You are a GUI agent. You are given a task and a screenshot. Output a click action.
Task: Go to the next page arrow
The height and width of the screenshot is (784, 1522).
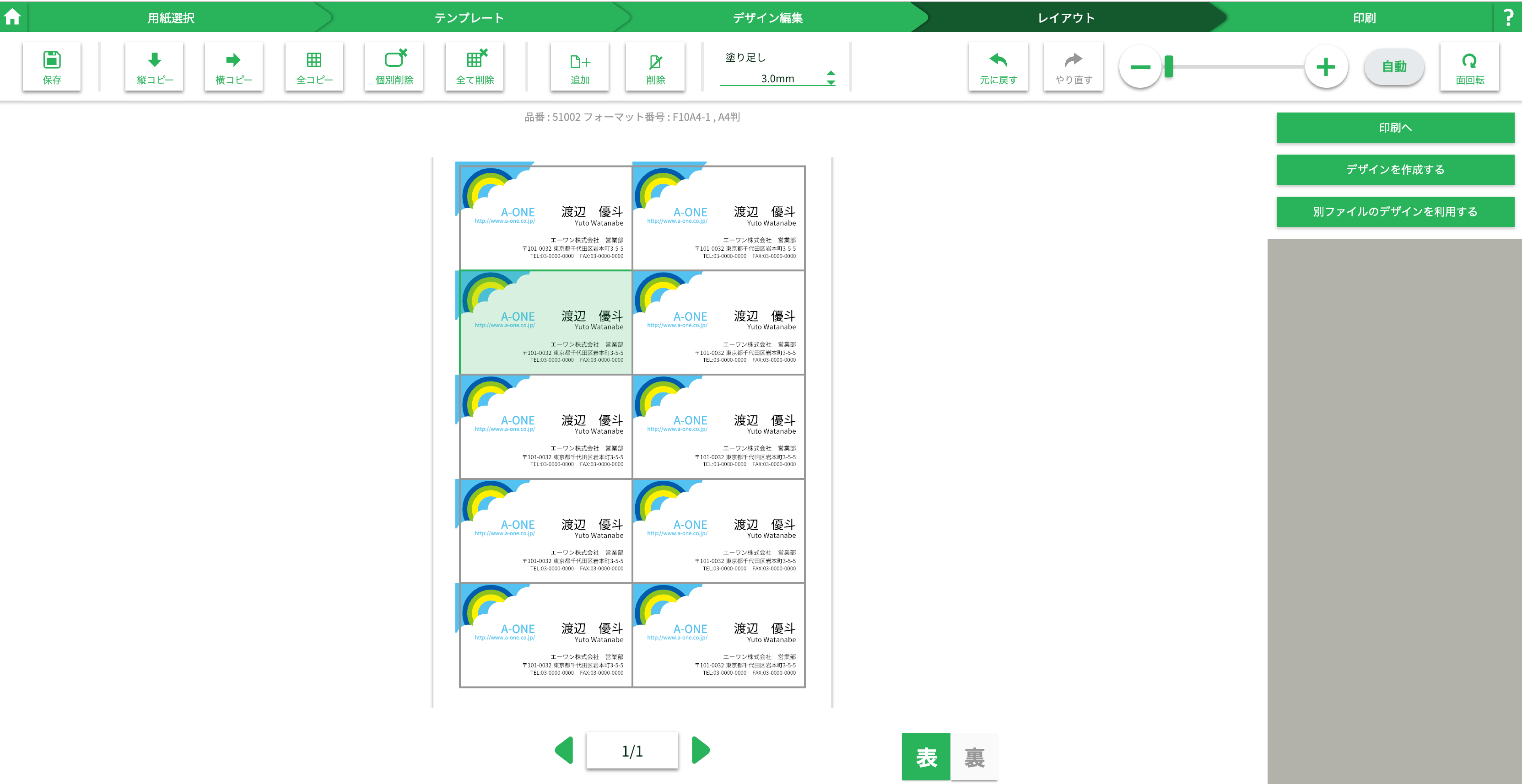[x=700, y=750]
